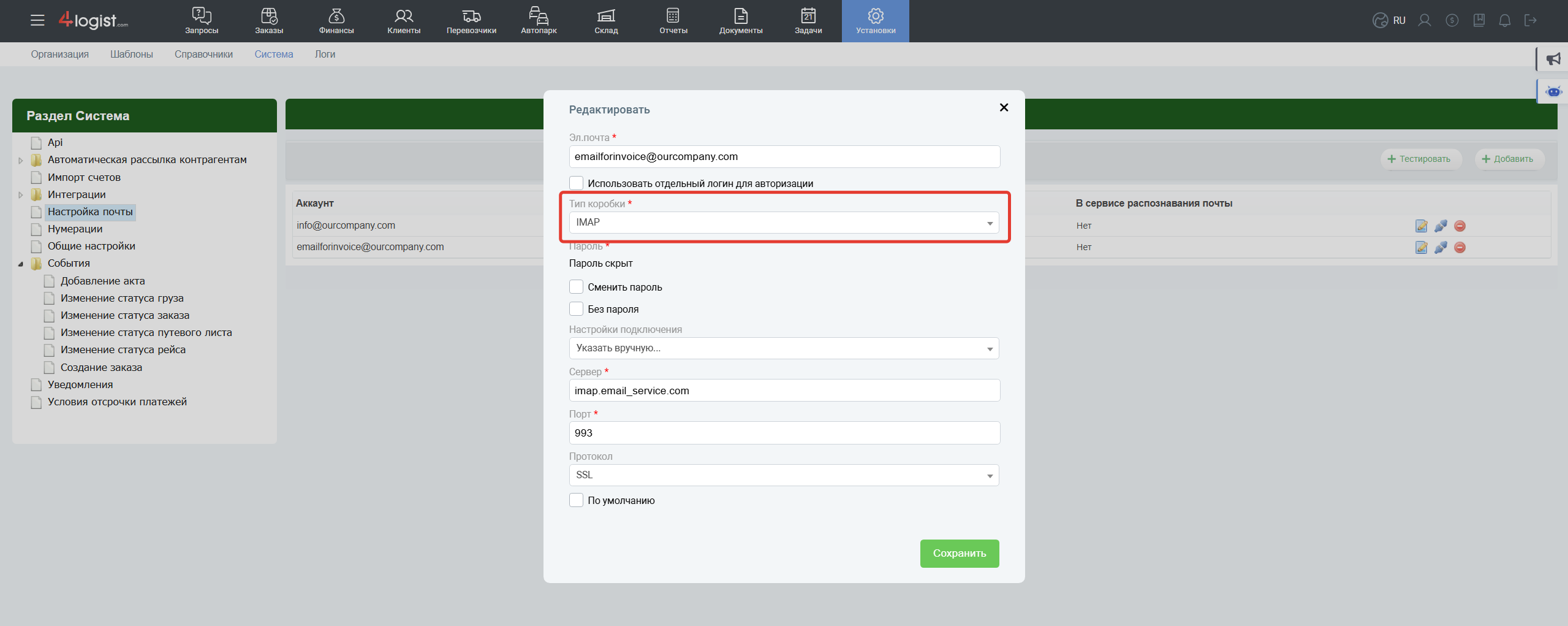Check the Сменить пароль checkbox
Image resolution: width=1568 pixels, height=626 pixels.
click(576, 287)
